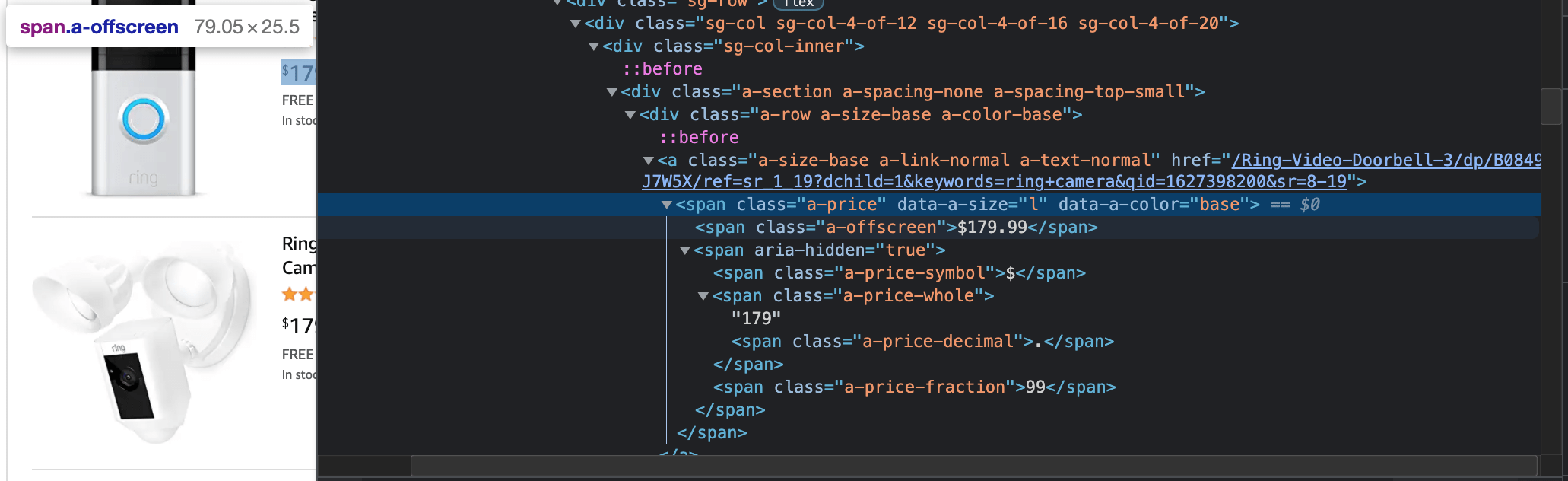Click the Ring video doorbell product image
The width and height of the screenshot is (1568, 481).
click(144, 122)
